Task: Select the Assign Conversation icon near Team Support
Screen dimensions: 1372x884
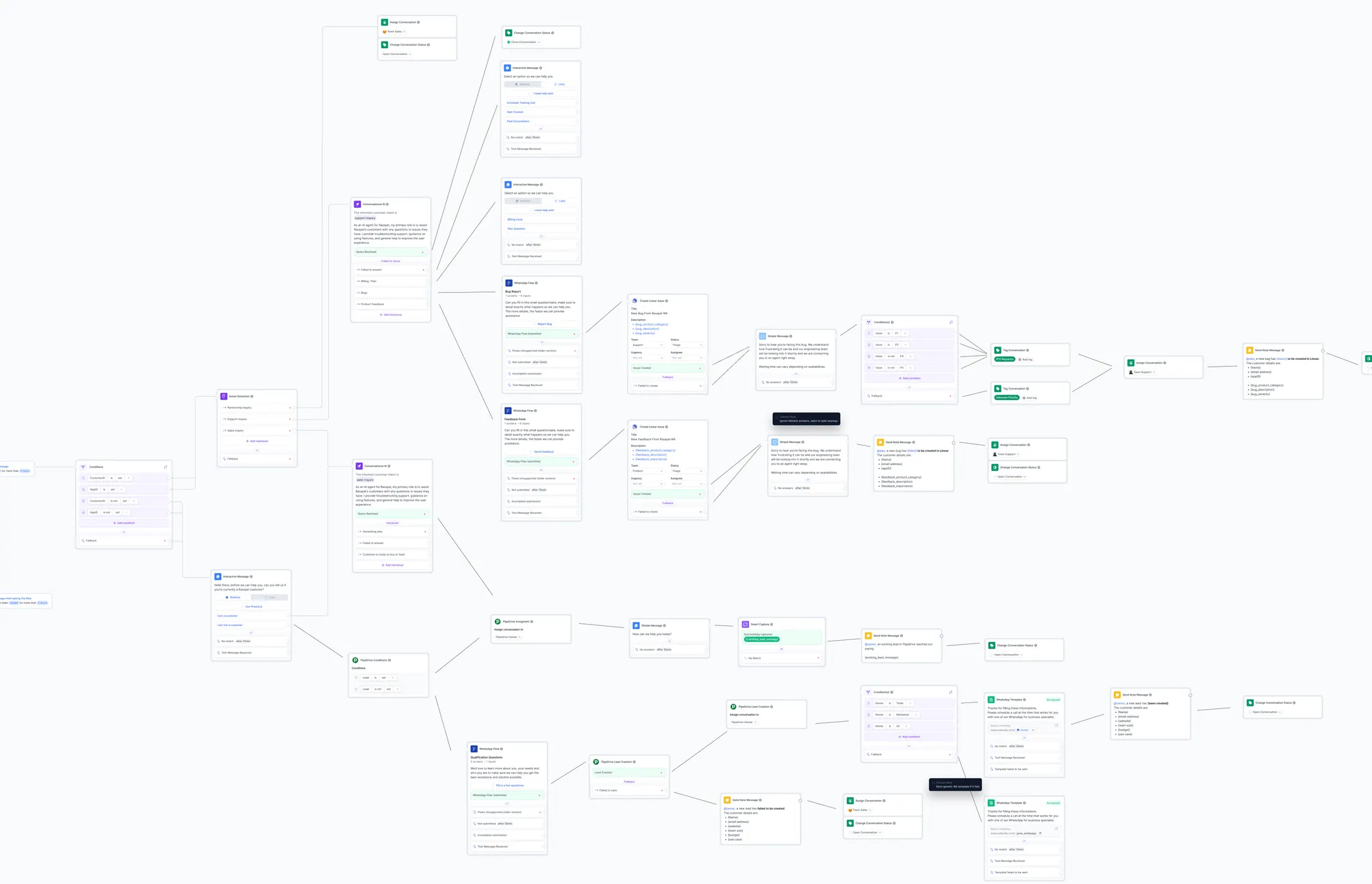Action: (1131, 363)
